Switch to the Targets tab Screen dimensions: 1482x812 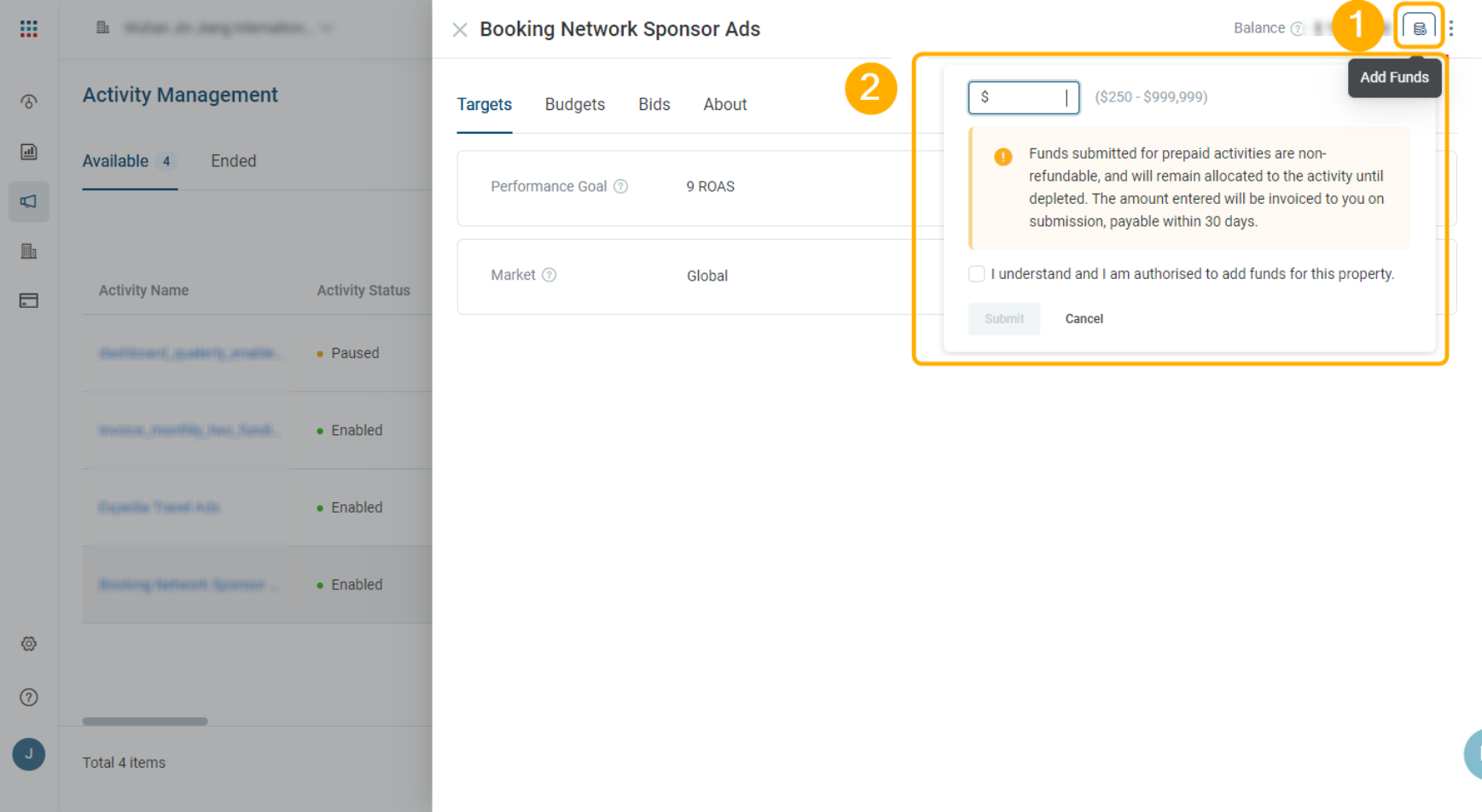point(485,105)
